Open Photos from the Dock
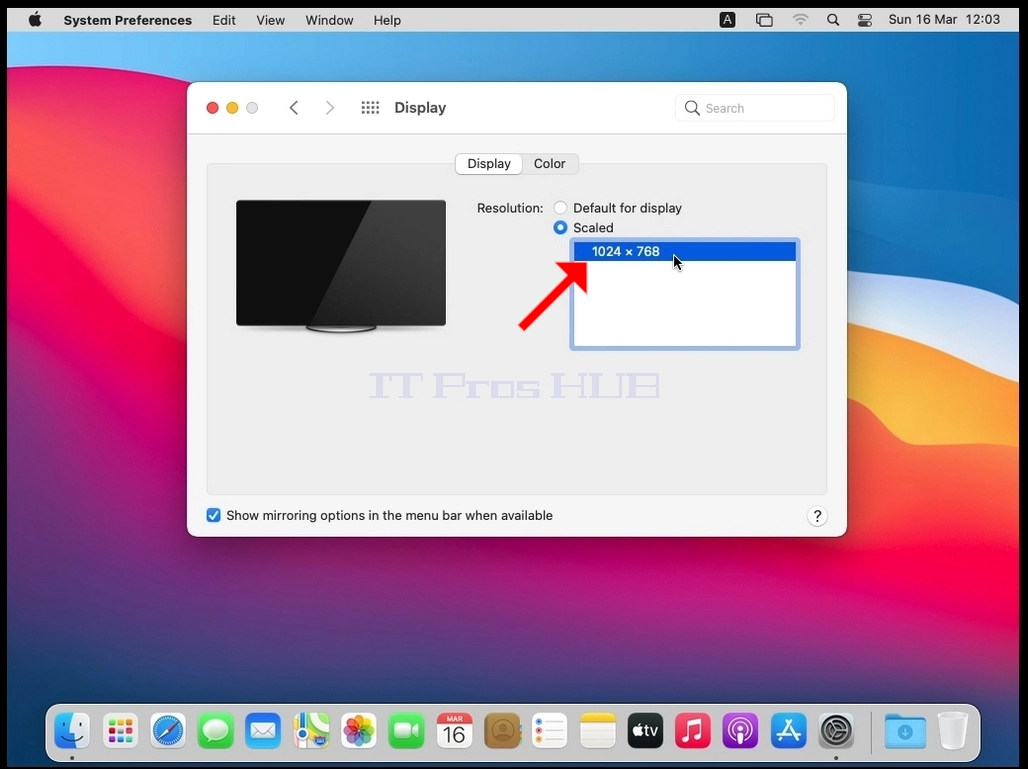The width and height of the screenshot is (1028, 769). (x=359, y=730)
